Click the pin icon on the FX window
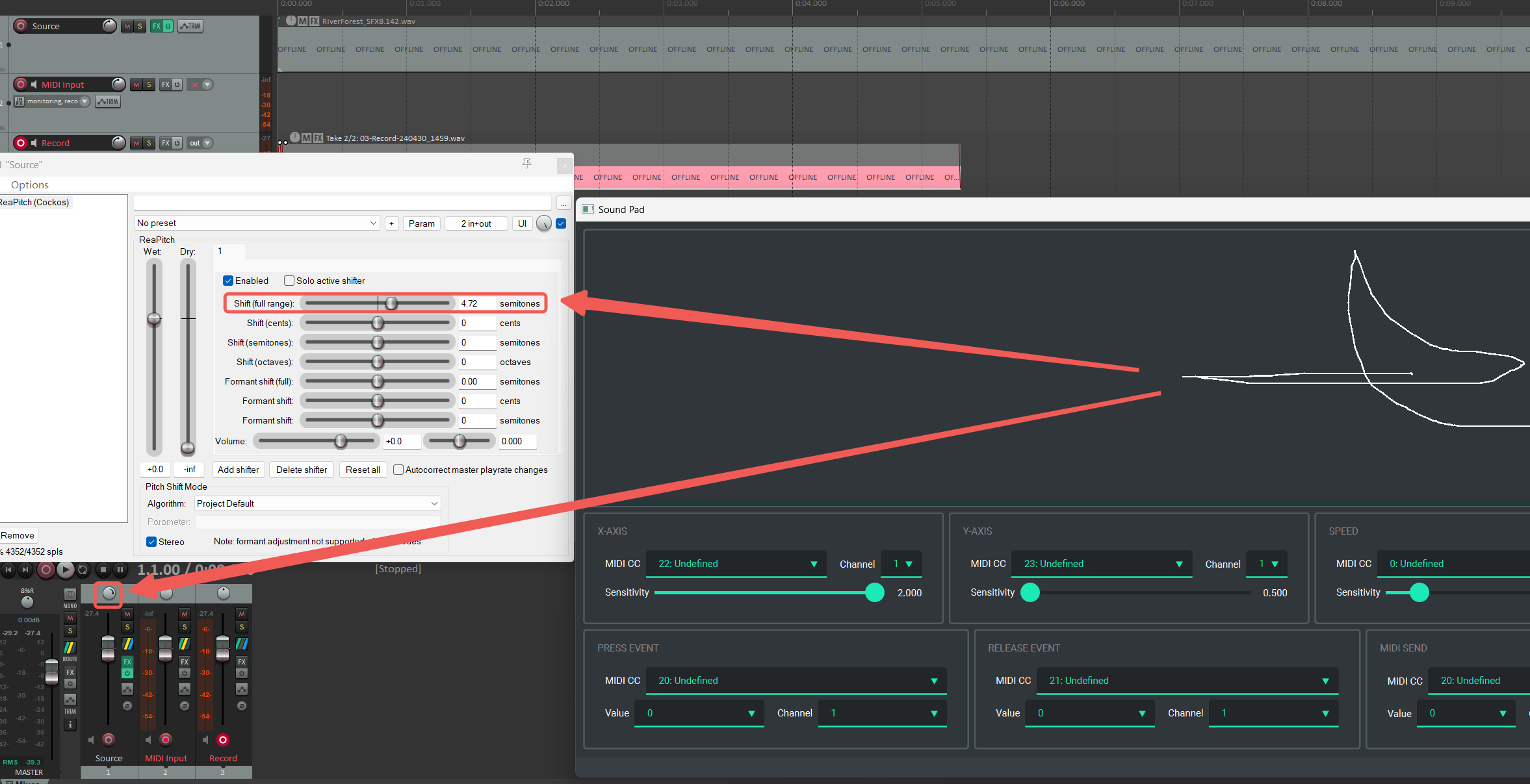The width and height of the screenshot is (1530, 784). pos(527,164)
